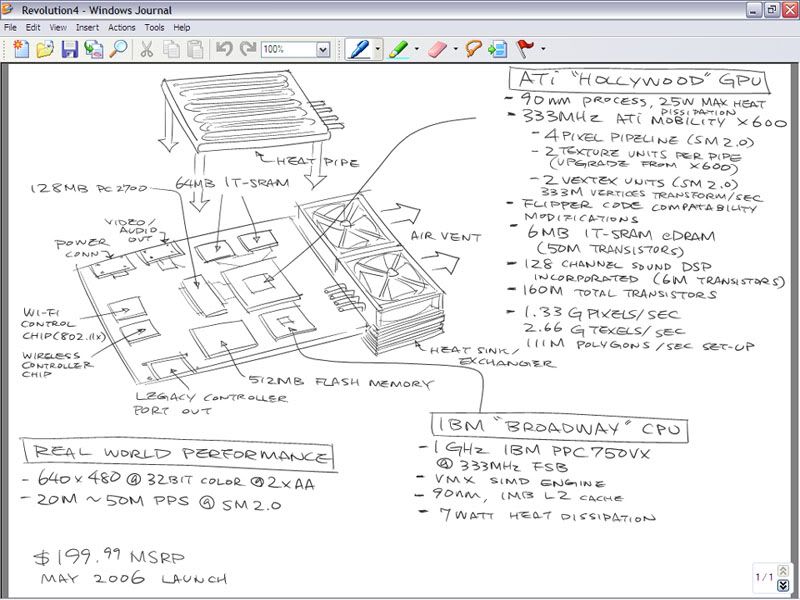Open the Eraser size dropdown arrow
The image size is (800, 600).
point(455,49)
